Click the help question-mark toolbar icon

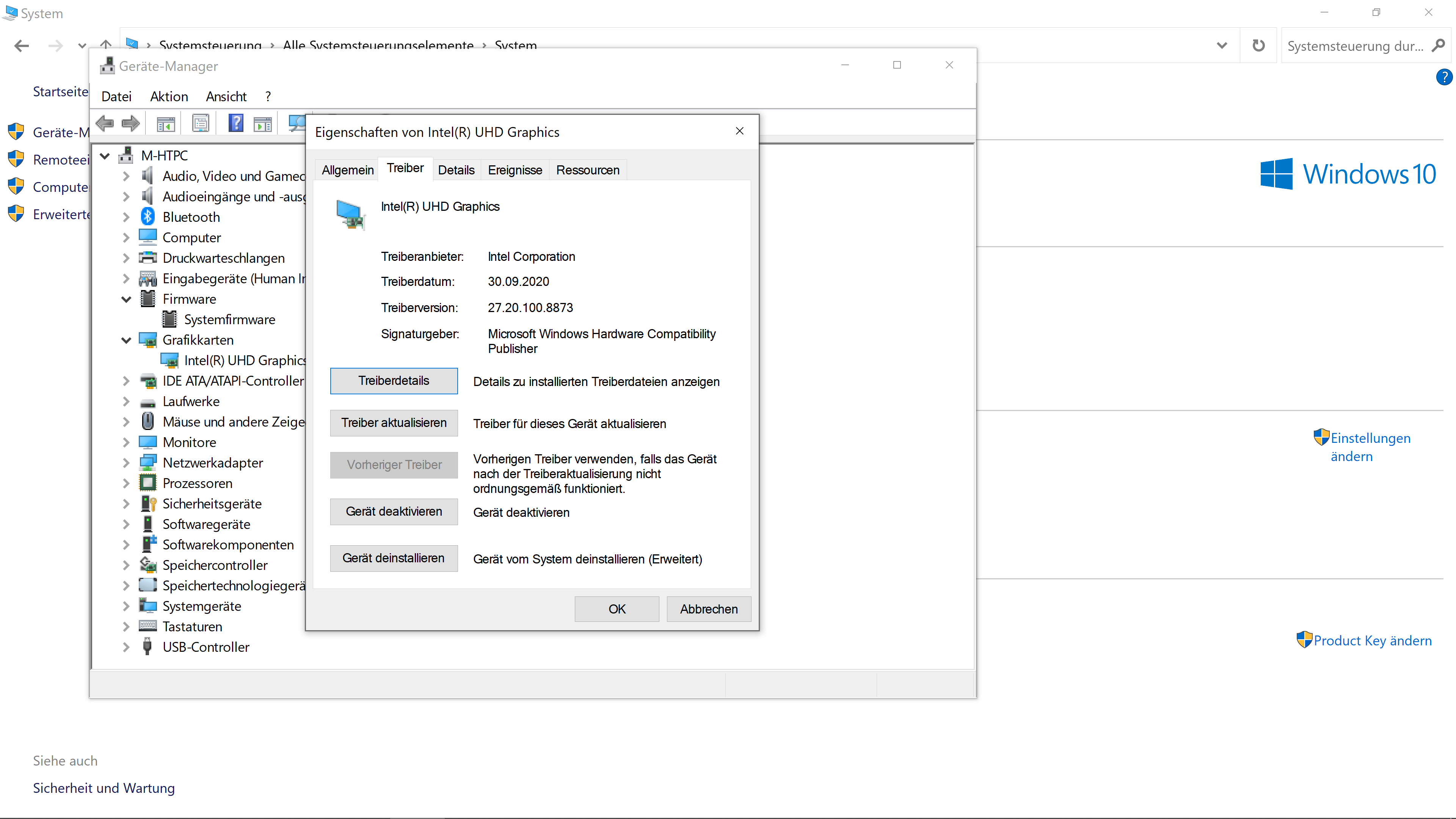[x=236, y=123]
